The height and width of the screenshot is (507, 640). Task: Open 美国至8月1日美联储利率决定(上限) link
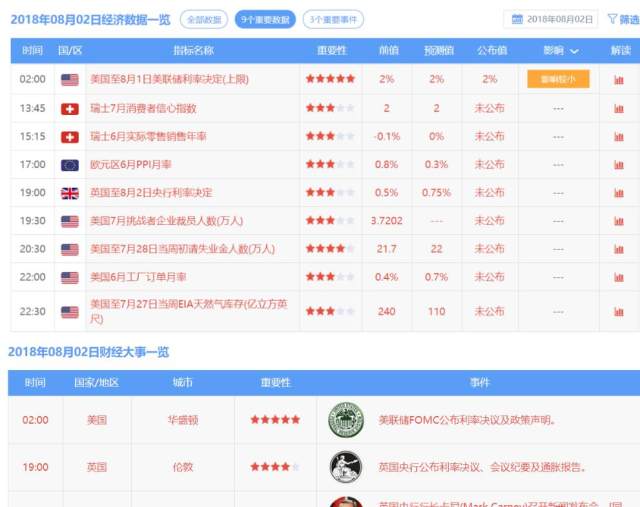click(169, 79)
